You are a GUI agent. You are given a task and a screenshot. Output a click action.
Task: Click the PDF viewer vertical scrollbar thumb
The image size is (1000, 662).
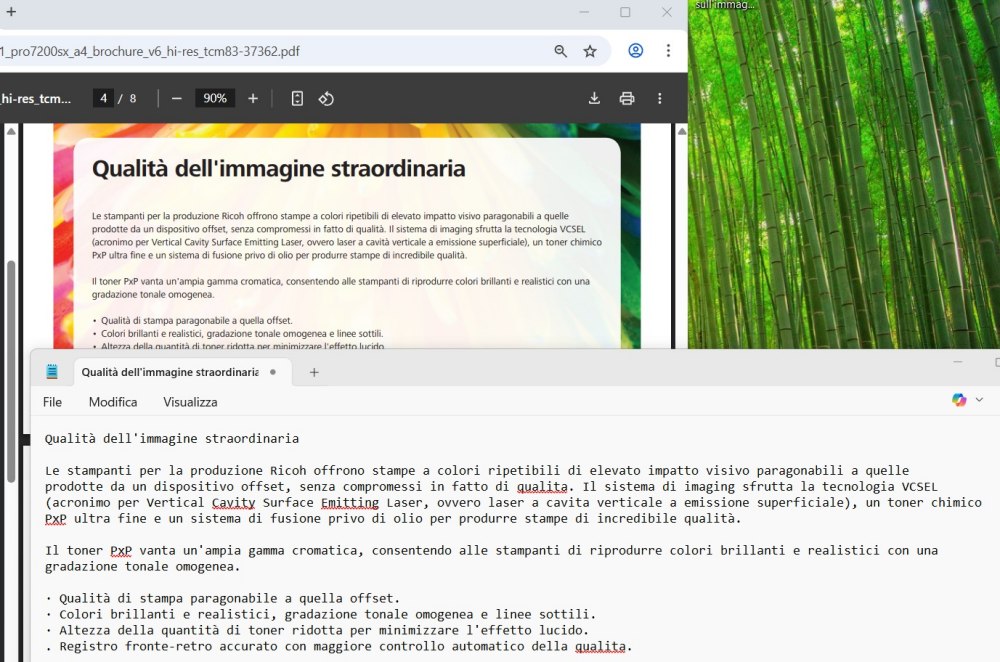[11, 371]
